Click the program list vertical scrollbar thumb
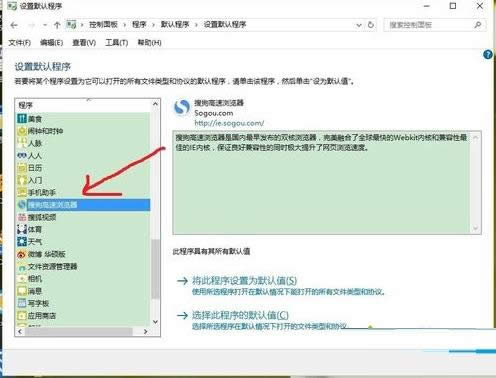This screenshot has width=496, height=378. coord(155,268)
